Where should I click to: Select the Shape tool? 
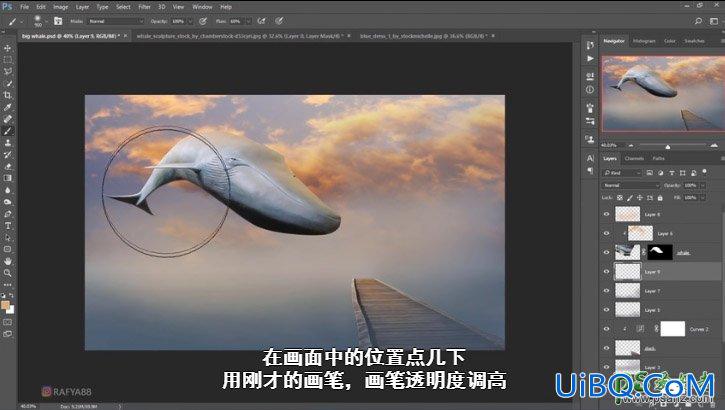click(8, 249)
